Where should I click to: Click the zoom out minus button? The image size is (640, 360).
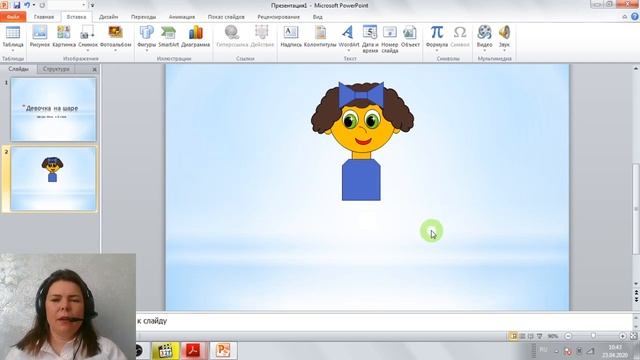(568, 336)
